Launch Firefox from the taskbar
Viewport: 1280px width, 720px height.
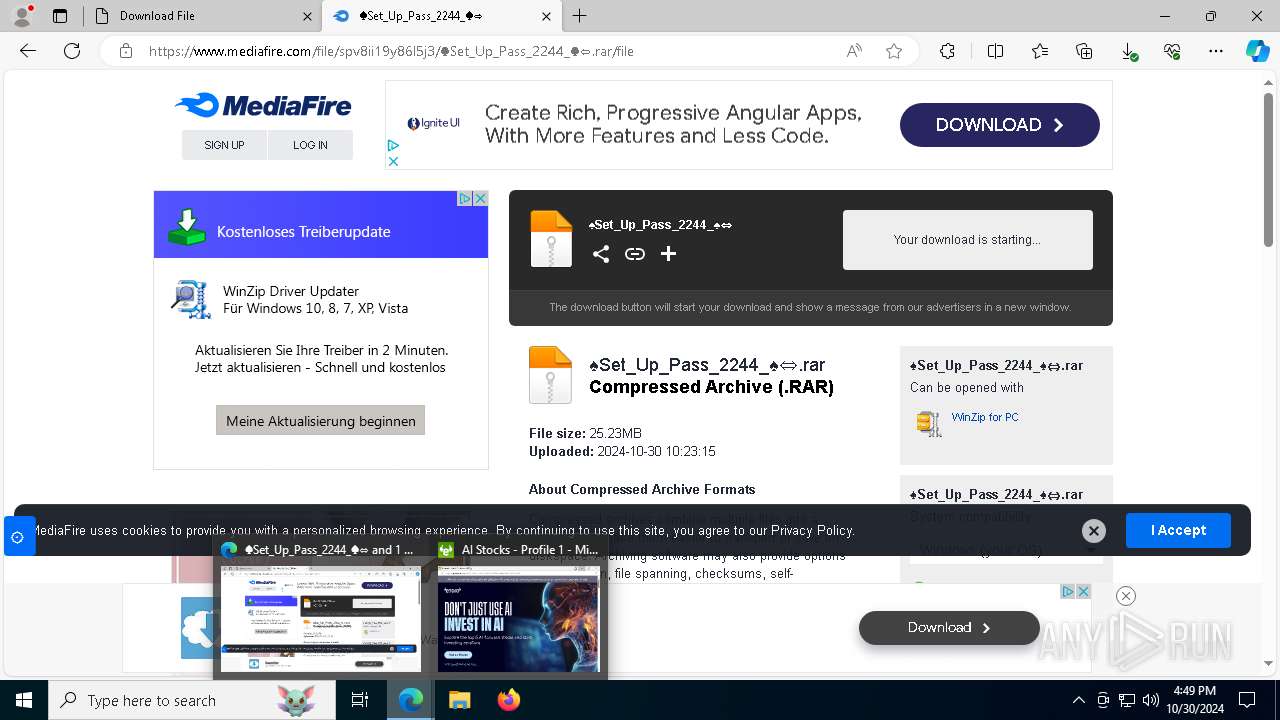(x=508, y=700)
